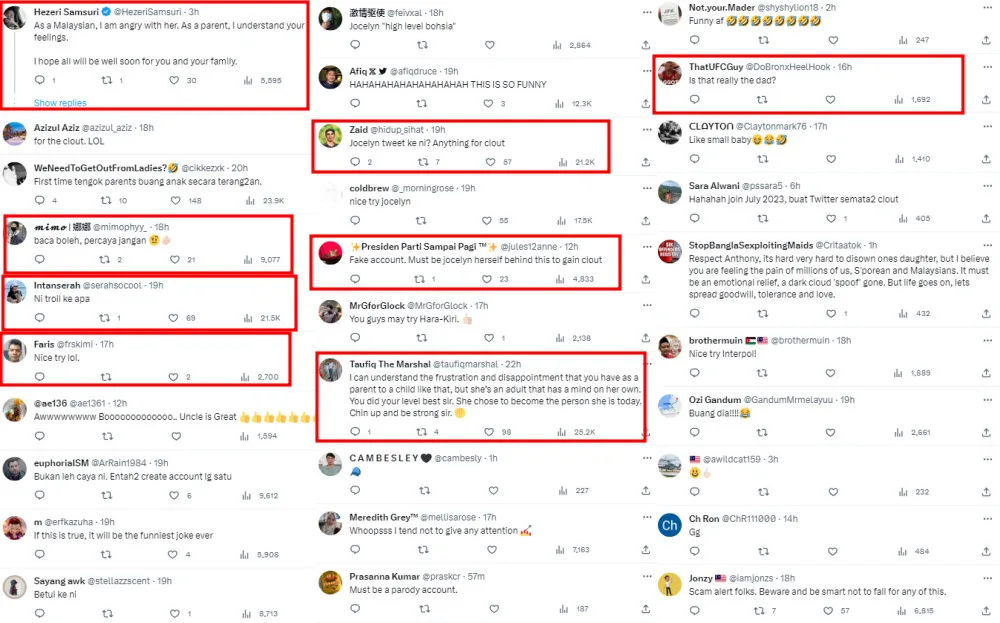Viewport: 1000px width, 623px height.
Task: Click Faris's profile avatar
Action: pos(14,350)
